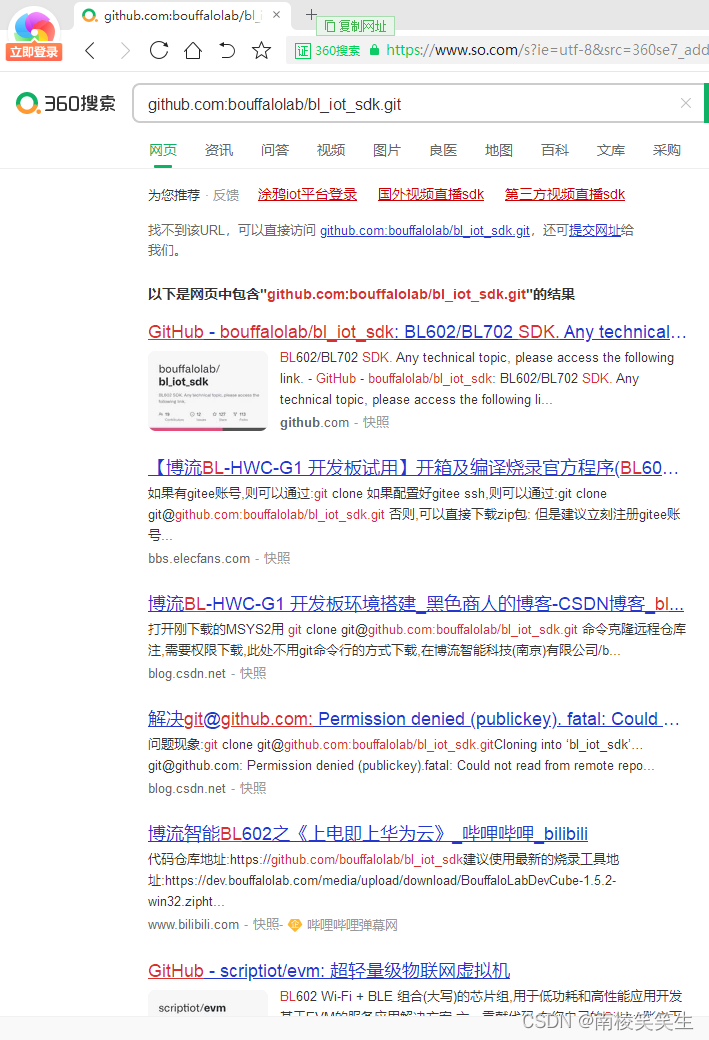The height and width of the screenshot is (1040, 709).
Task: Switch to the 问答 tab
Action: [x=275, y=151]
